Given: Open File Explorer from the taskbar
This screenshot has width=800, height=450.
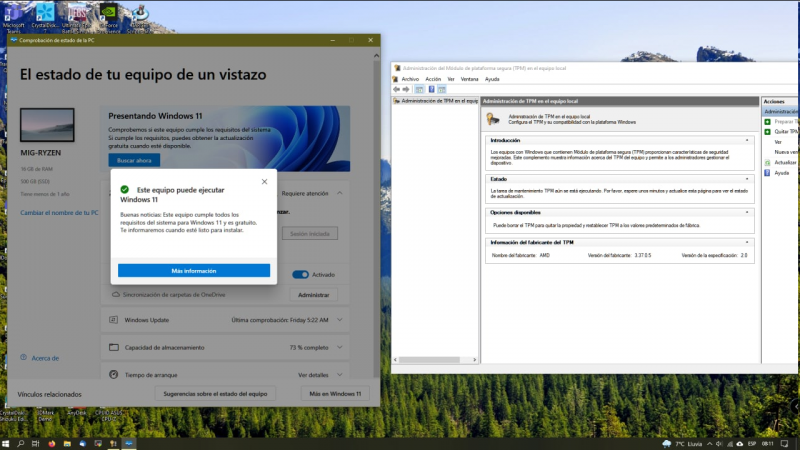Looking at the screenshot, I should [67, 444].
